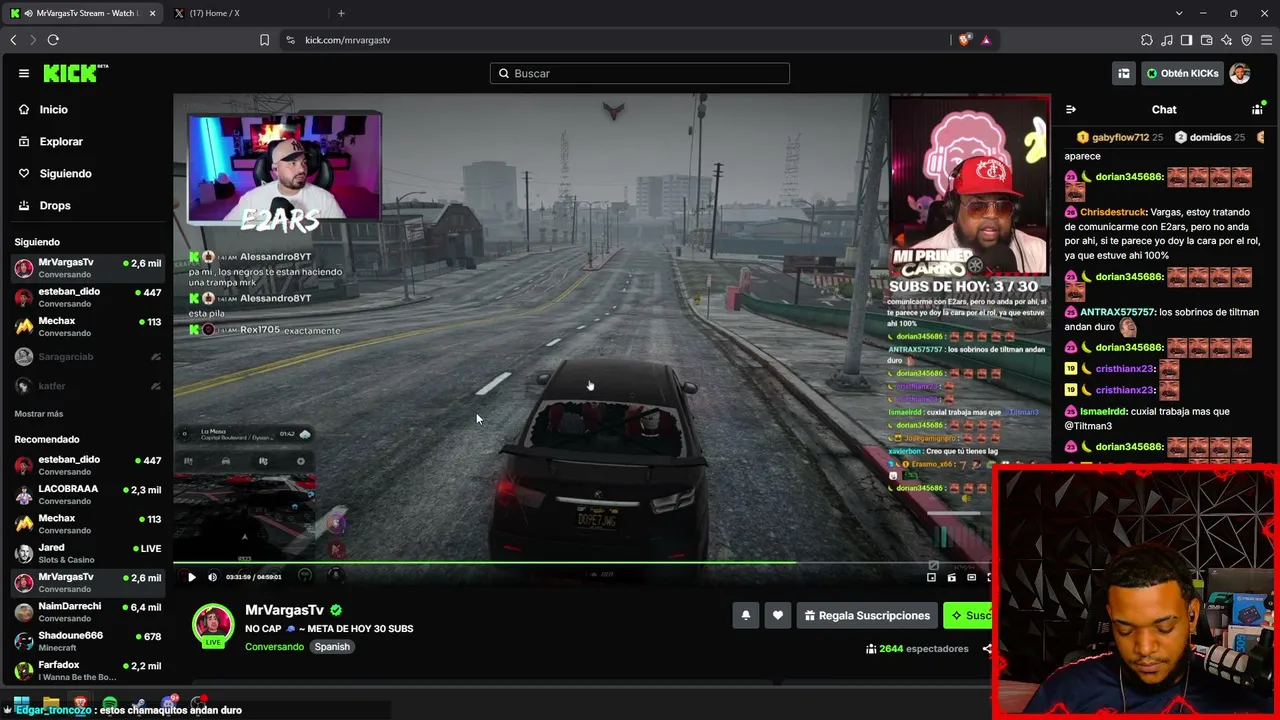Focus the Buscar search field
Image resolution: width=1280 pixels, height=720 pixels.
(x=640, y=73)
